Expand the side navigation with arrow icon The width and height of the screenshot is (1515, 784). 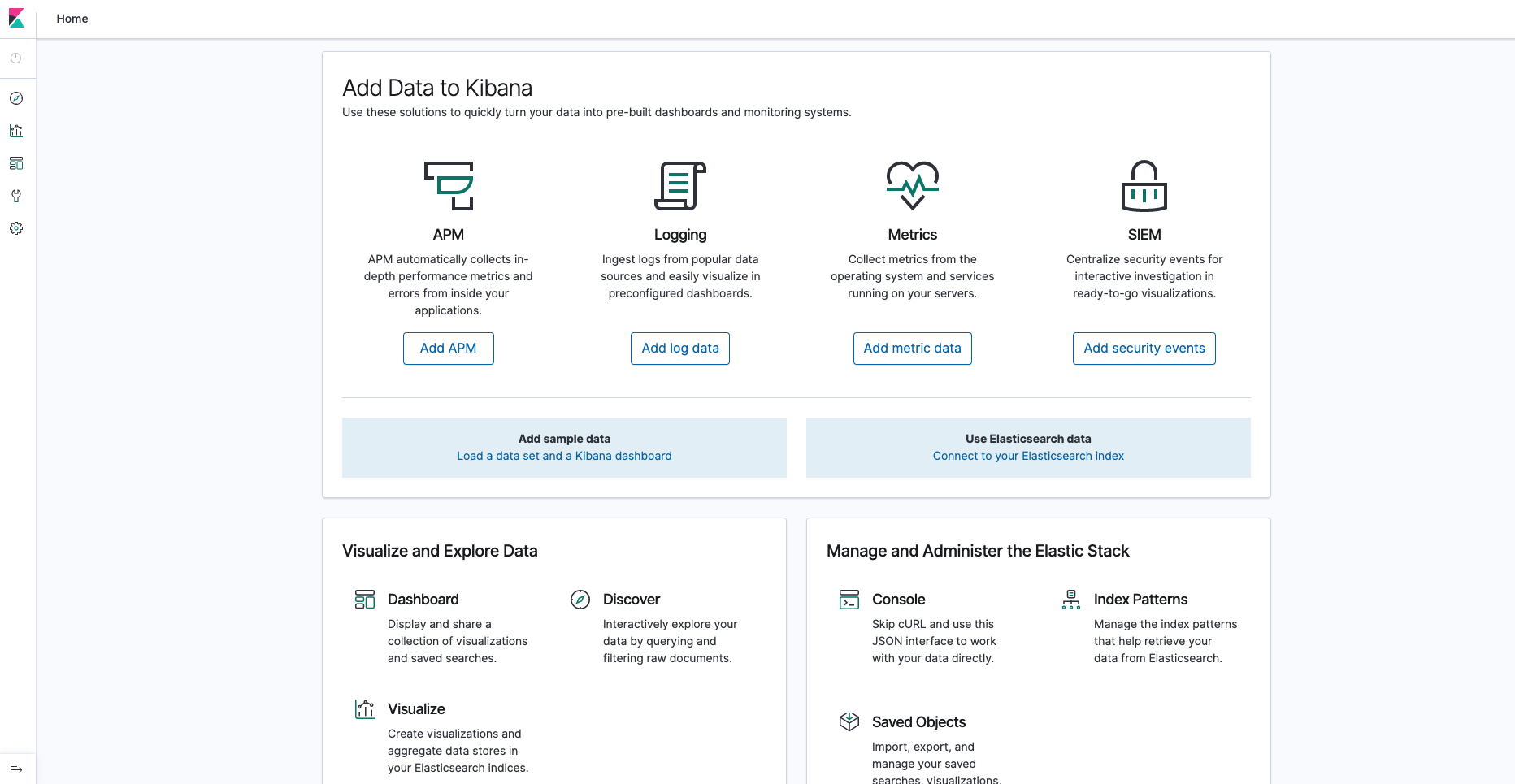click(16, 769)
